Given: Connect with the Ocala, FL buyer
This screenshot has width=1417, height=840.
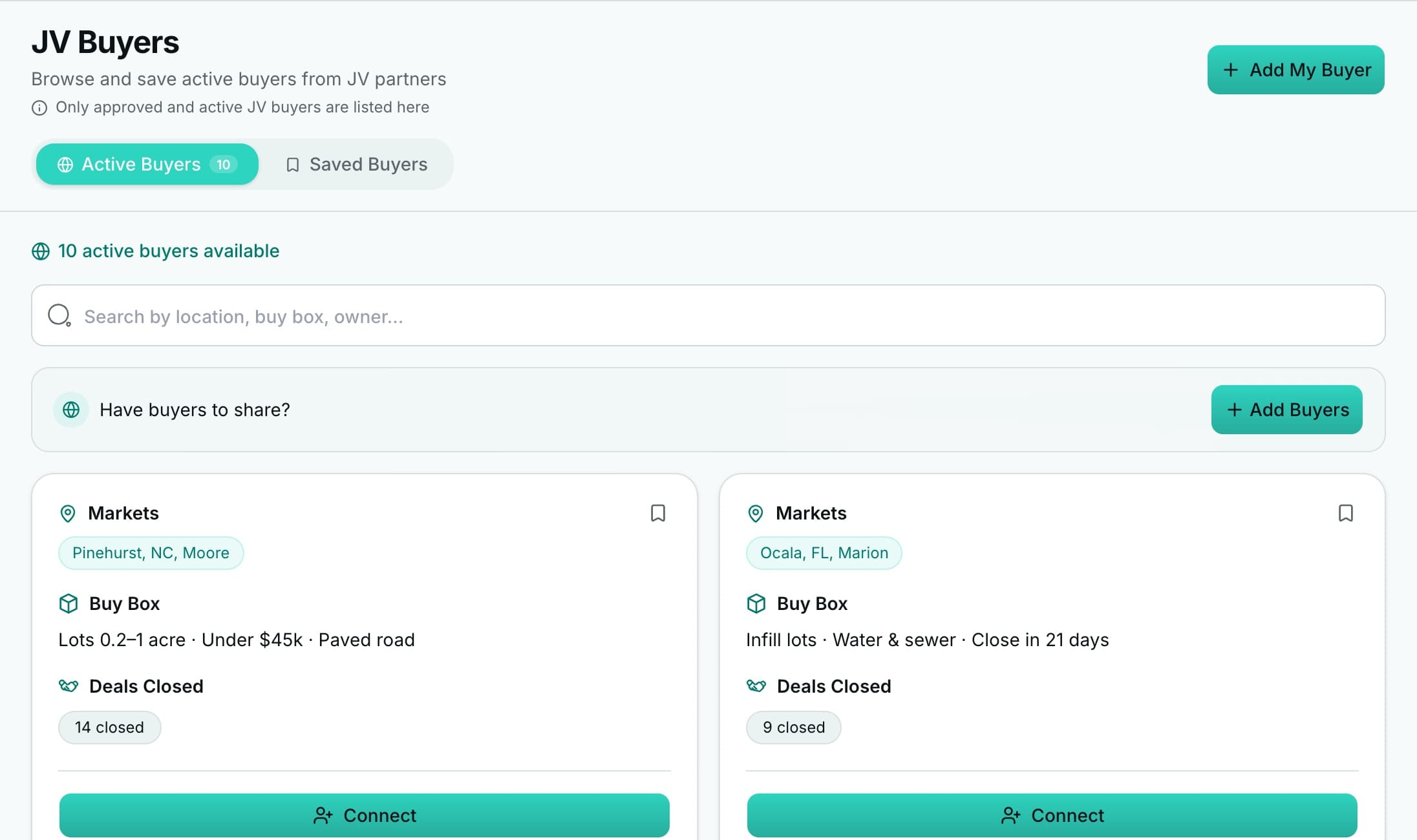Looking at the screenshot, I should click(x=1052, y=815).
